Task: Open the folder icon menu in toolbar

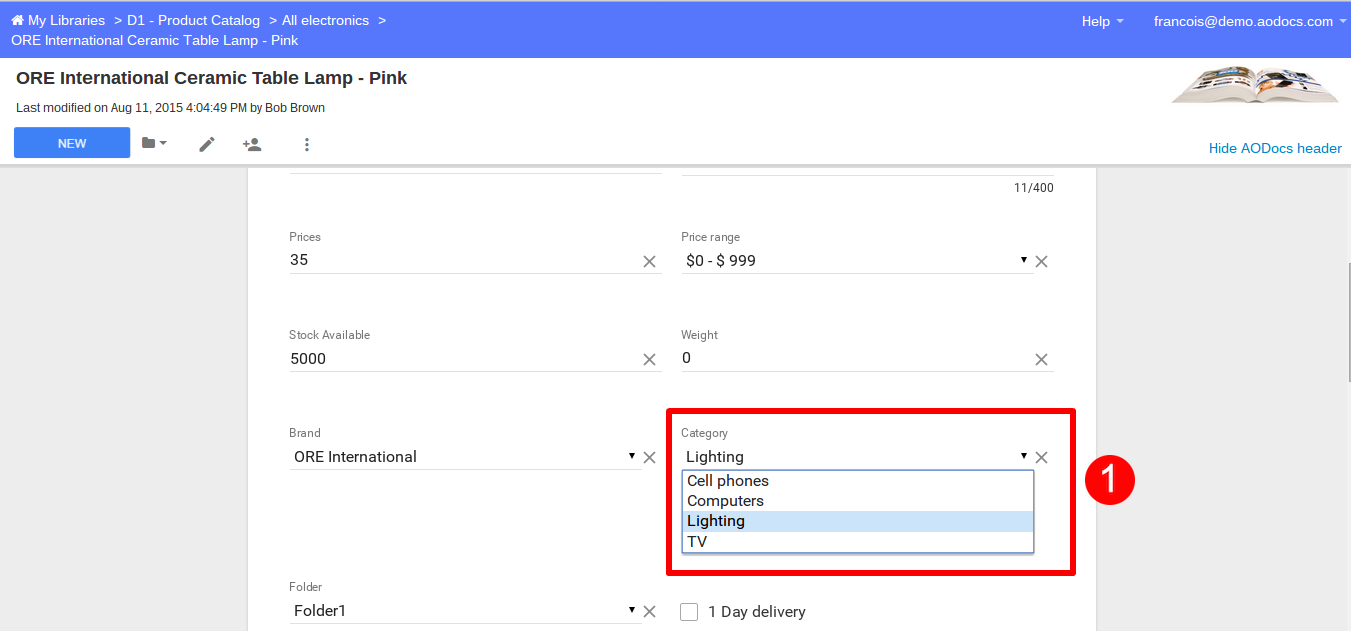Action: [154, 143]
